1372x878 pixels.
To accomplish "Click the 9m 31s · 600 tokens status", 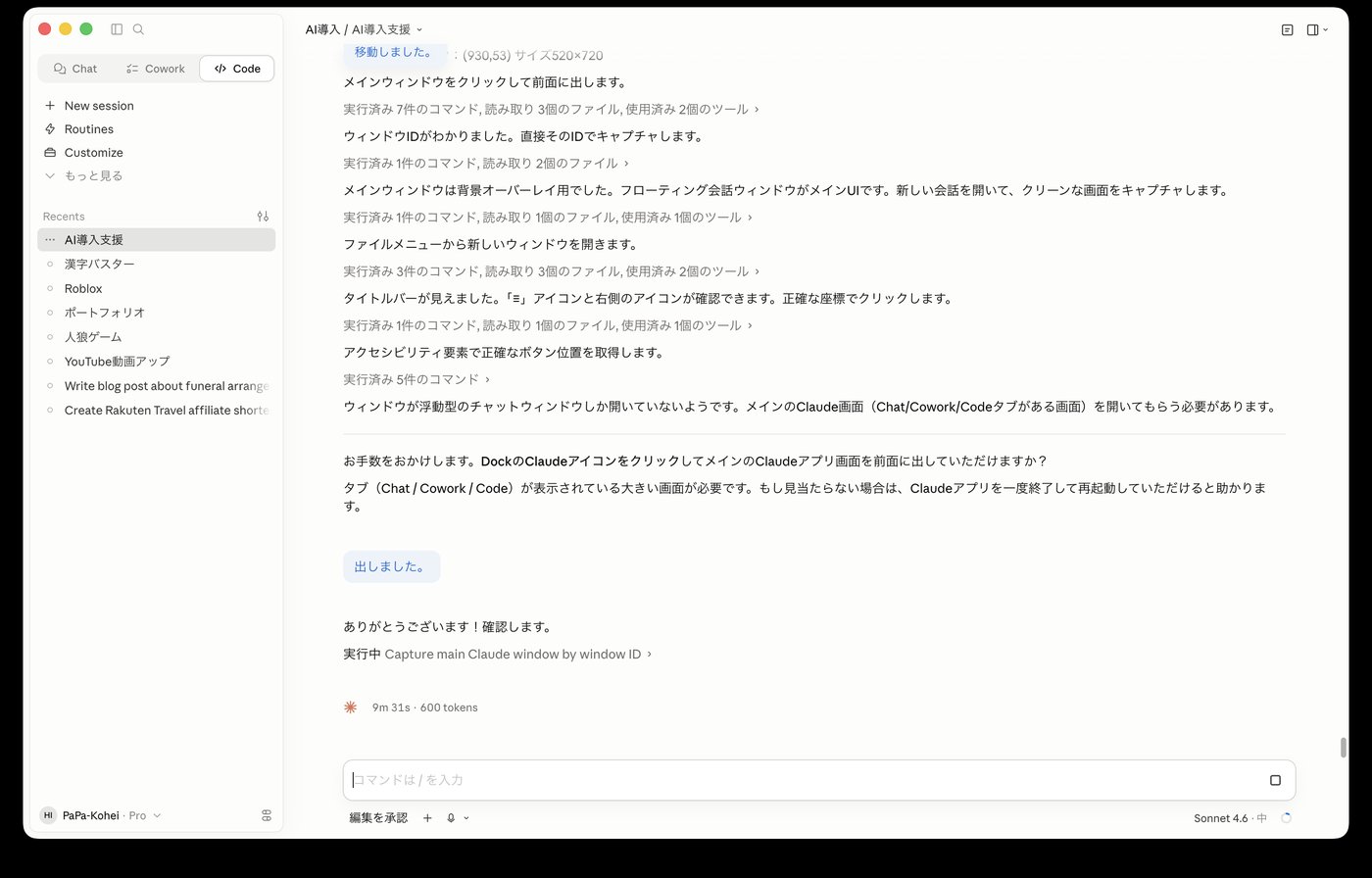I will (x=425, y=707).
